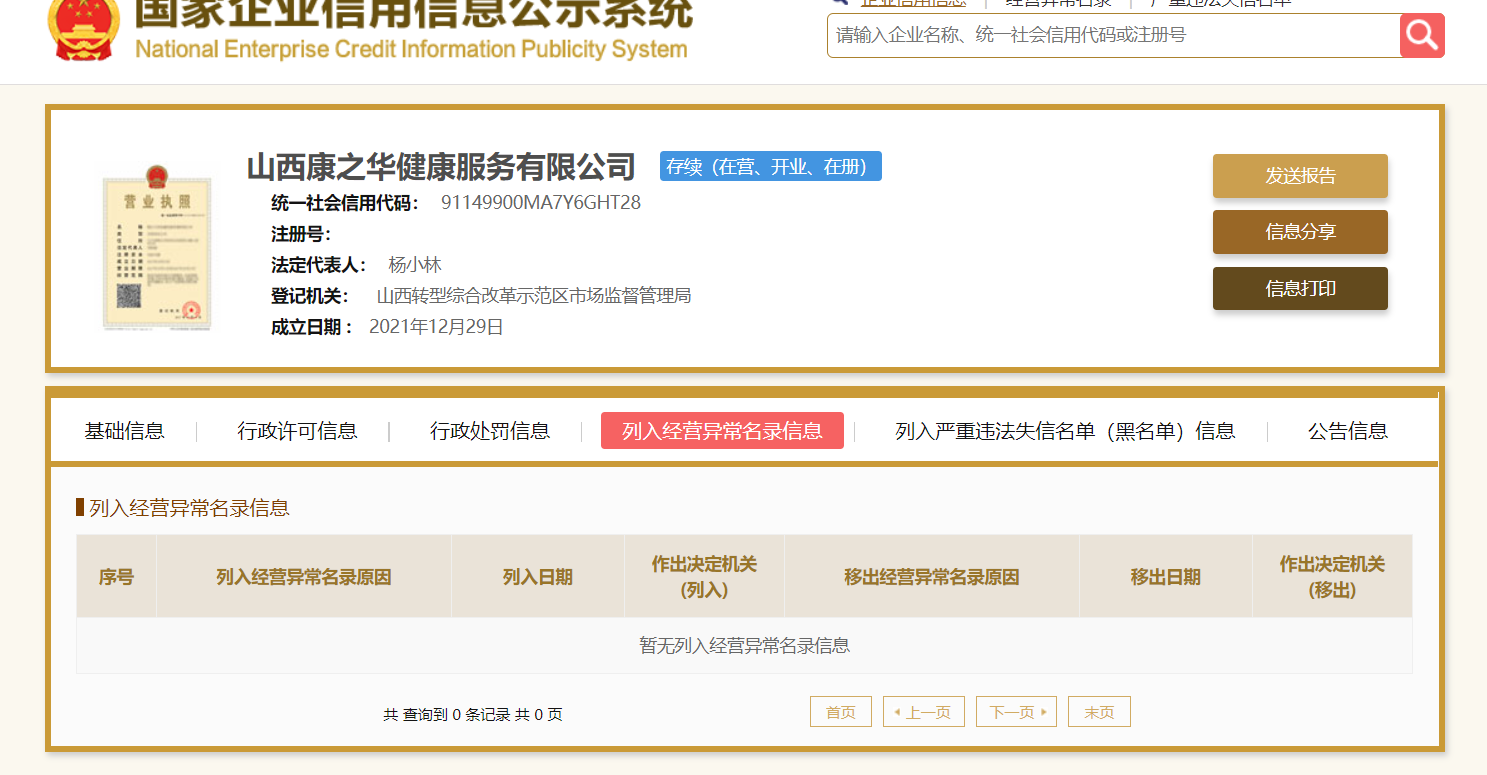Click the 存续(在营、开业、在册) status badge
This screenshot has width=1487, height=775.
[x=771, y=167]
